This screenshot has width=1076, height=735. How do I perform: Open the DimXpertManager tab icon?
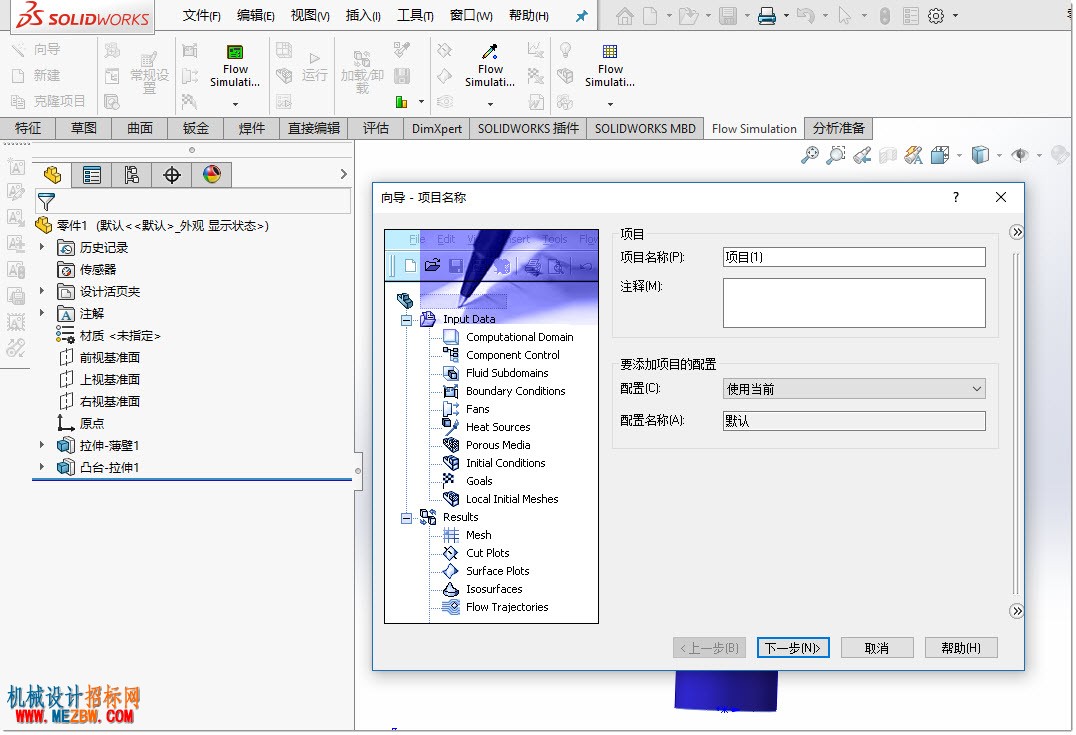coord(172,175)
